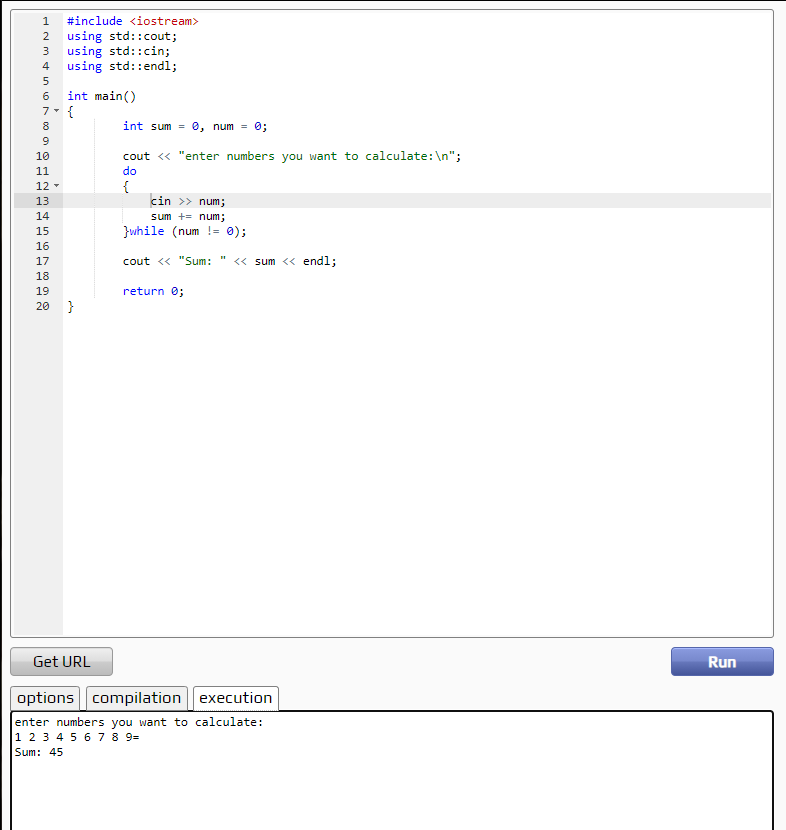Switch to the compilation tab
Image resolution: width=786 pixels, height=830 pixels.
click(x=137, y=698)
